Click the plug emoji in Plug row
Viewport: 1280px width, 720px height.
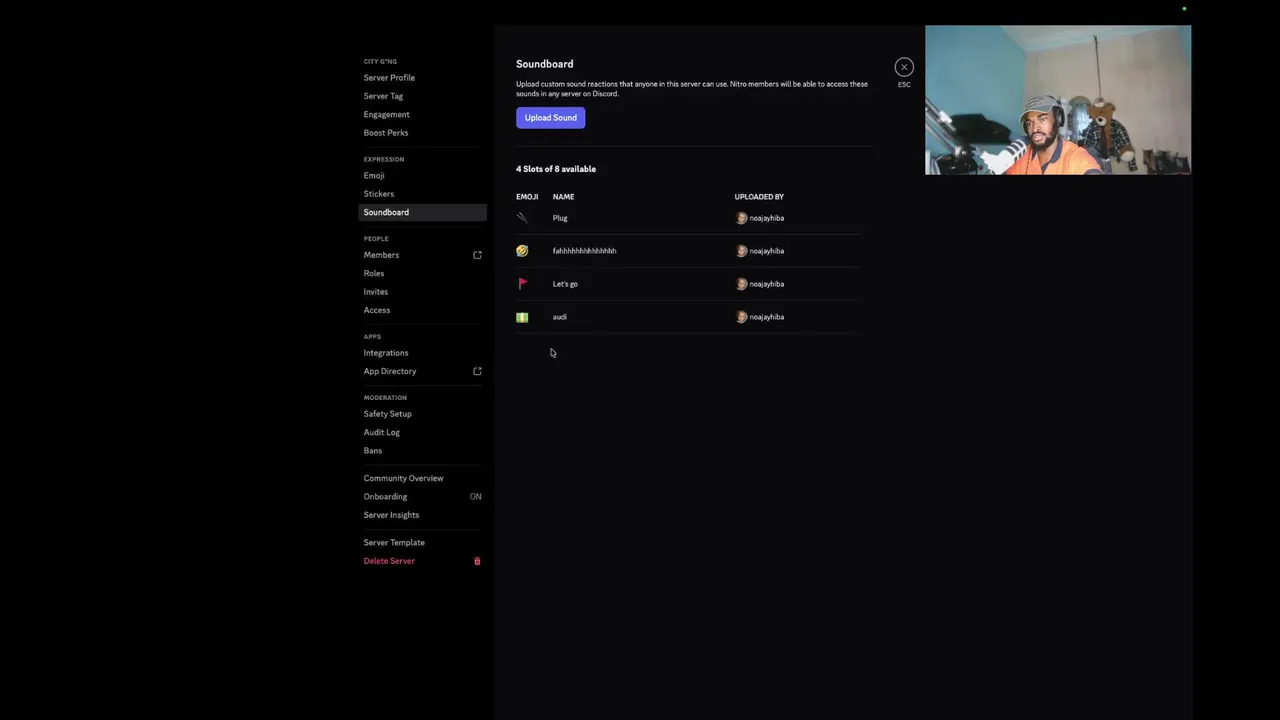pos(522,218)
